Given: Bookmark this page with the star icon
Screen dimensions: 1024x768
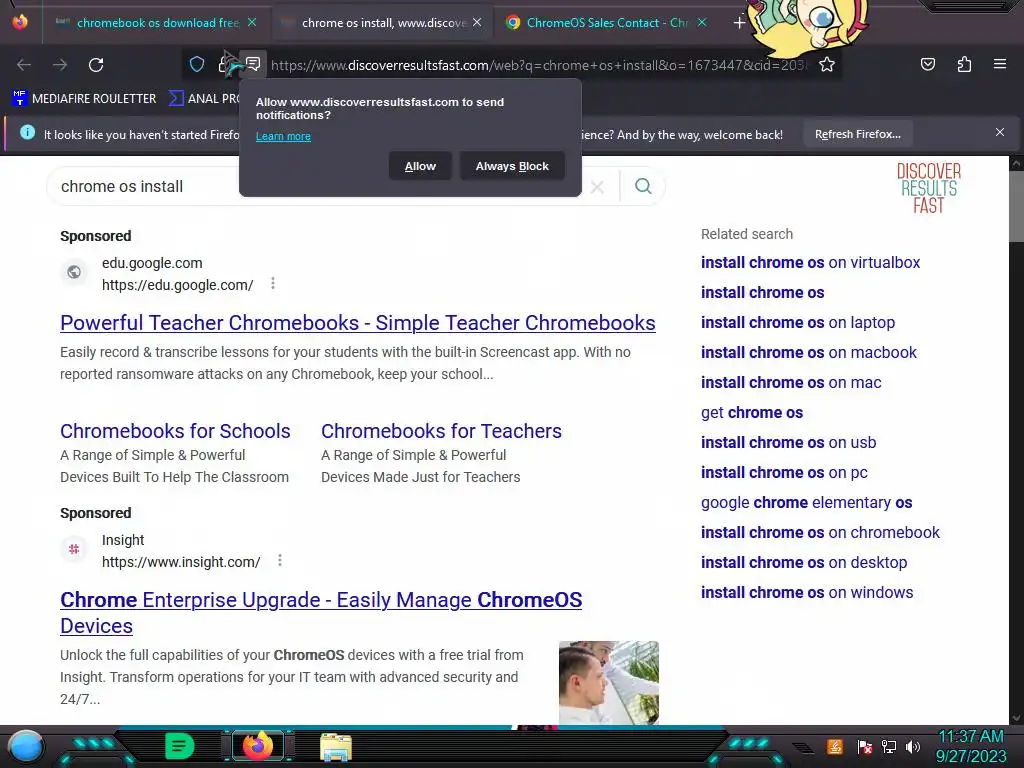Looking at the screenshot, I should [827, 65].
